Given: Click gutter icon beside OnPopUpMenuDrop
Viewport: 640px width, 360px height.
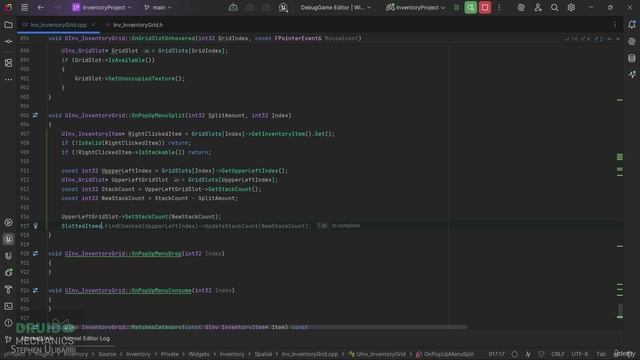Looking at the screenshot, I should point(35,253).
